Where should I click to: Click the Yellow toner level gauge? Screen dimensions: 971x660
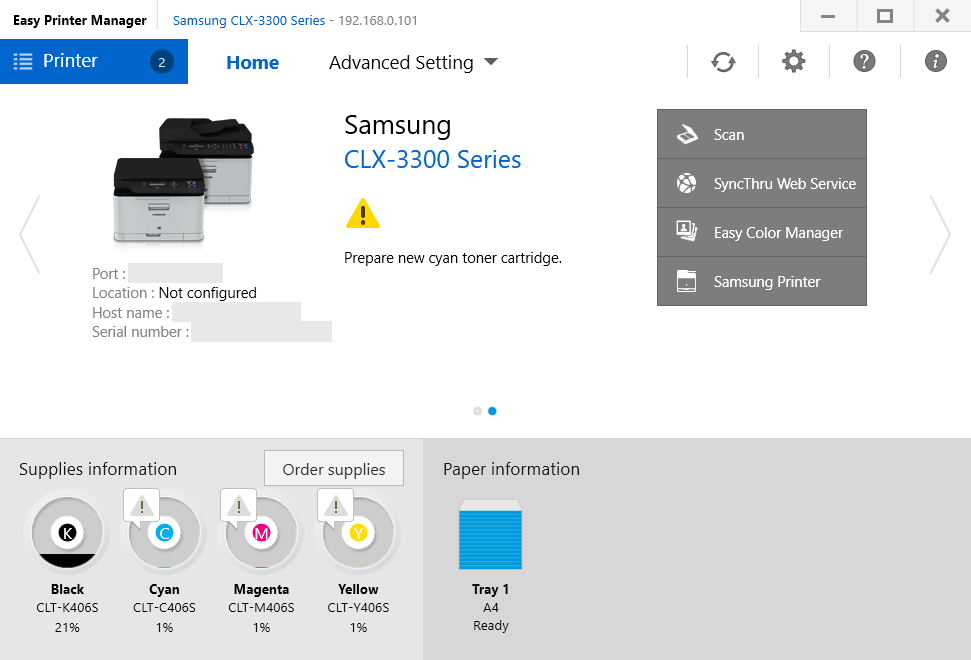(359, 532)
